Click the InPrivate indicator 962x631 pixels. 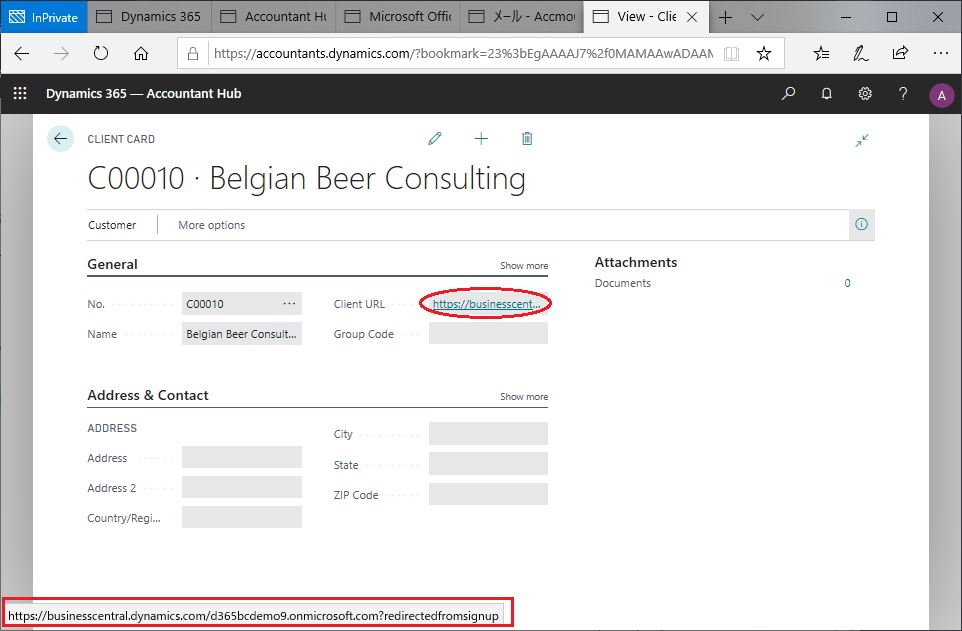44,17
